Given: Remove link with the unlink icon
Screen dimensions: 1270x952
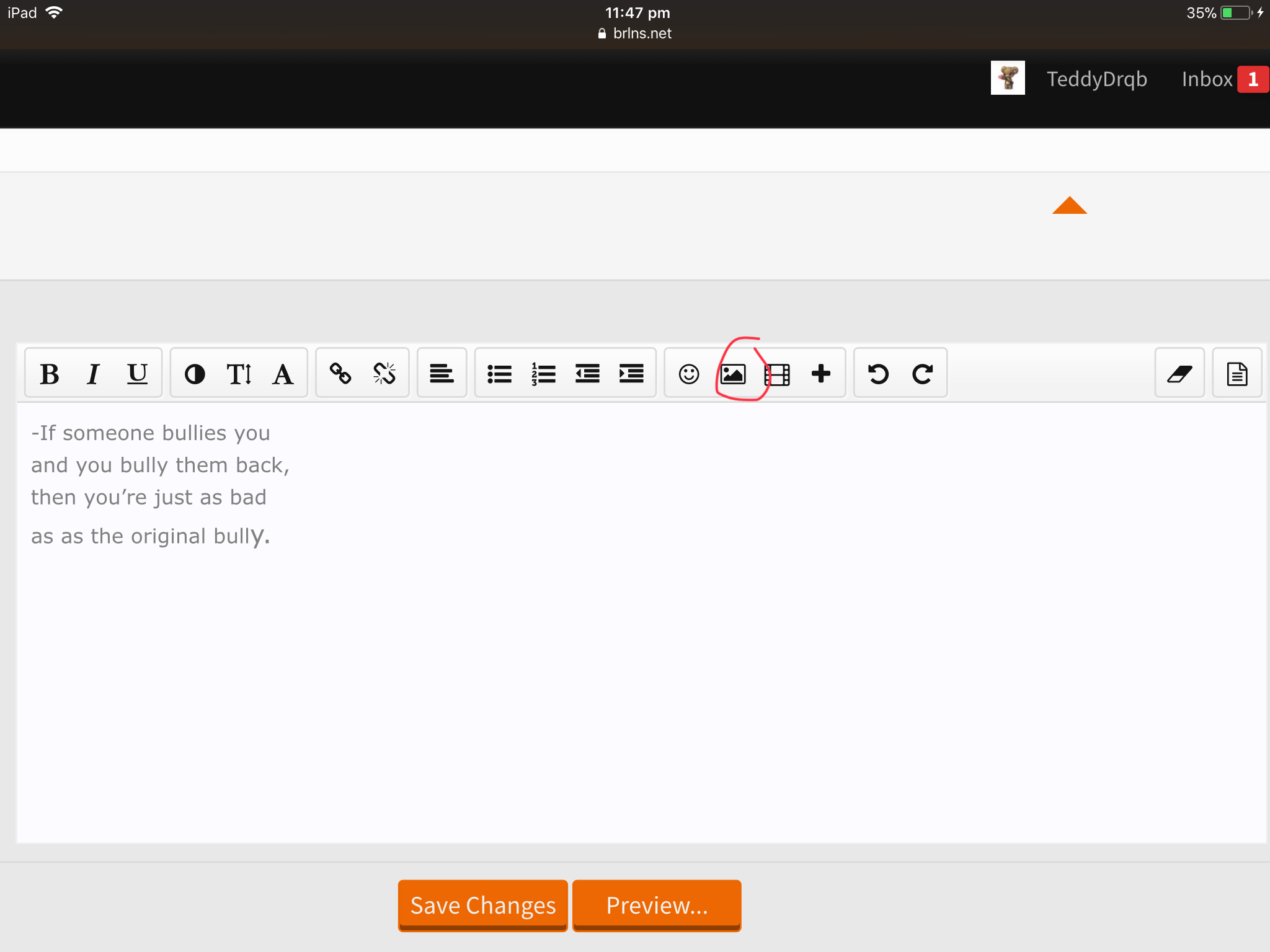Looking at the screenshot, I should [384, 374].
